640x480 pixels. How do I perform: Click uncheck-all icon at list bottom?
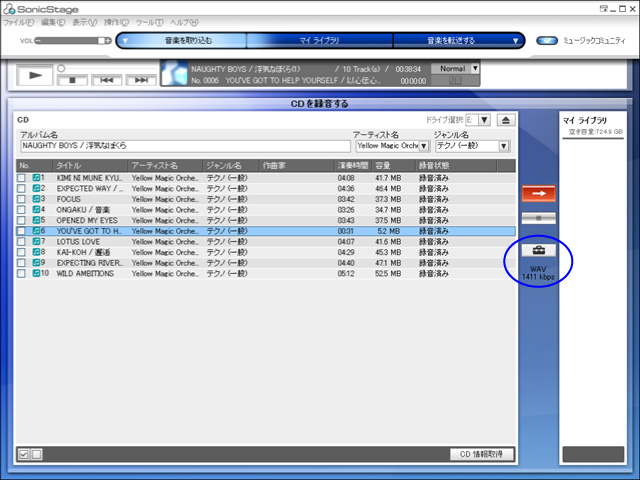[36, 454]
